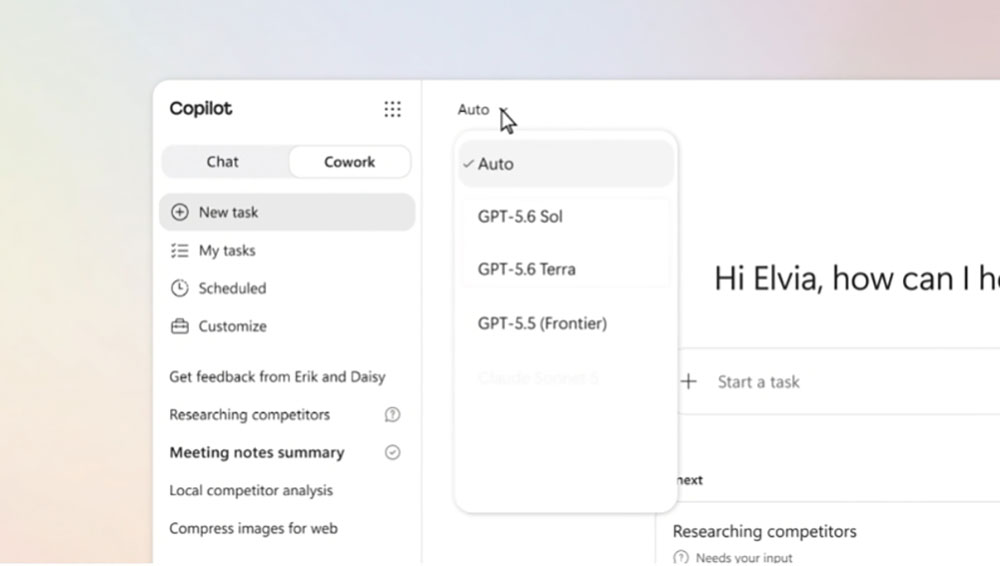Image resolution: width=1000 pixels, height=566 pixels.
Task: Open Compress images for web task
Action: [x=253, y=528]
